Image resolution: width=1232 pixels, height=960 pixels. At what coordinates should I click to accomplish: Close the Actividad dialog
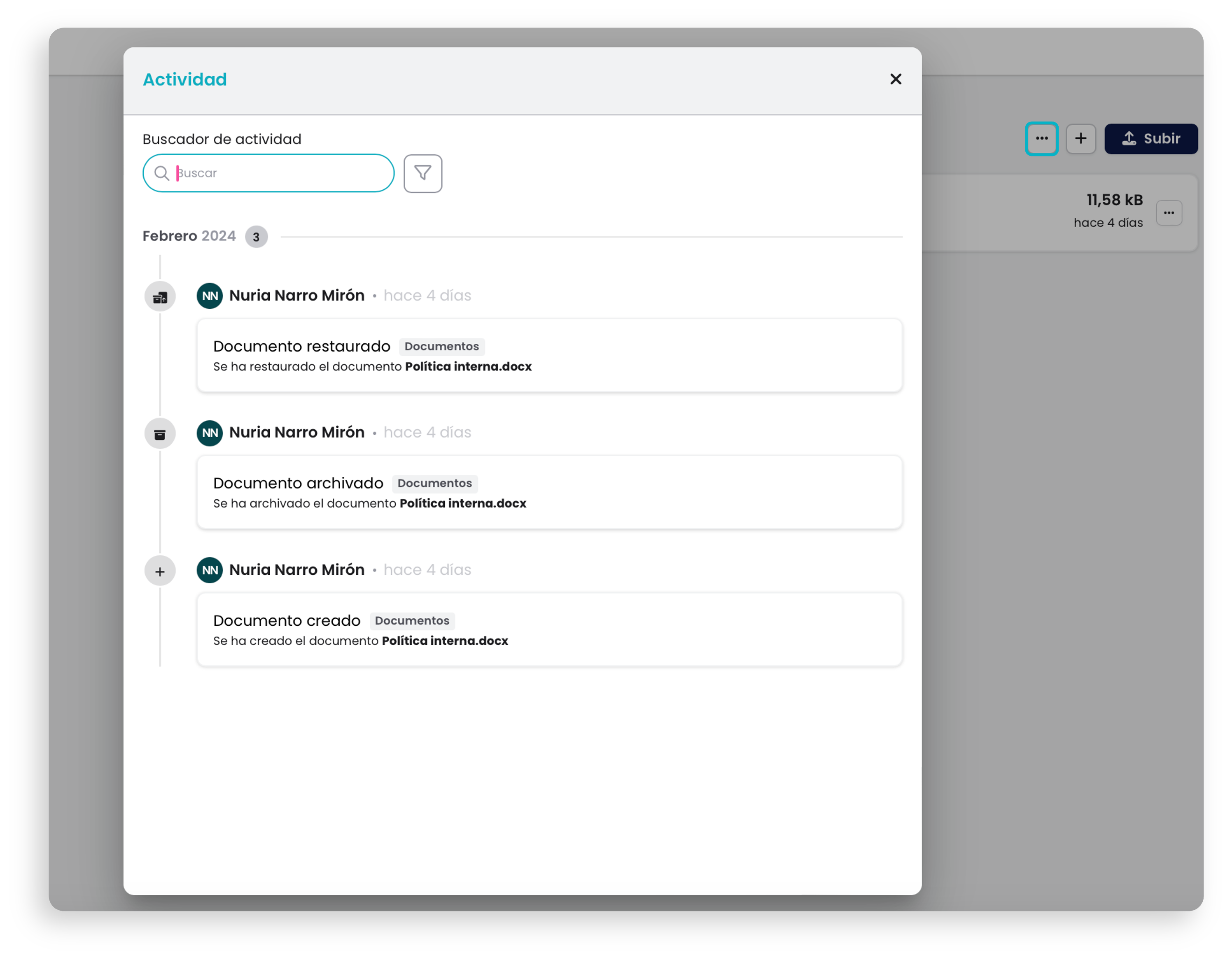tap(895, 79)
